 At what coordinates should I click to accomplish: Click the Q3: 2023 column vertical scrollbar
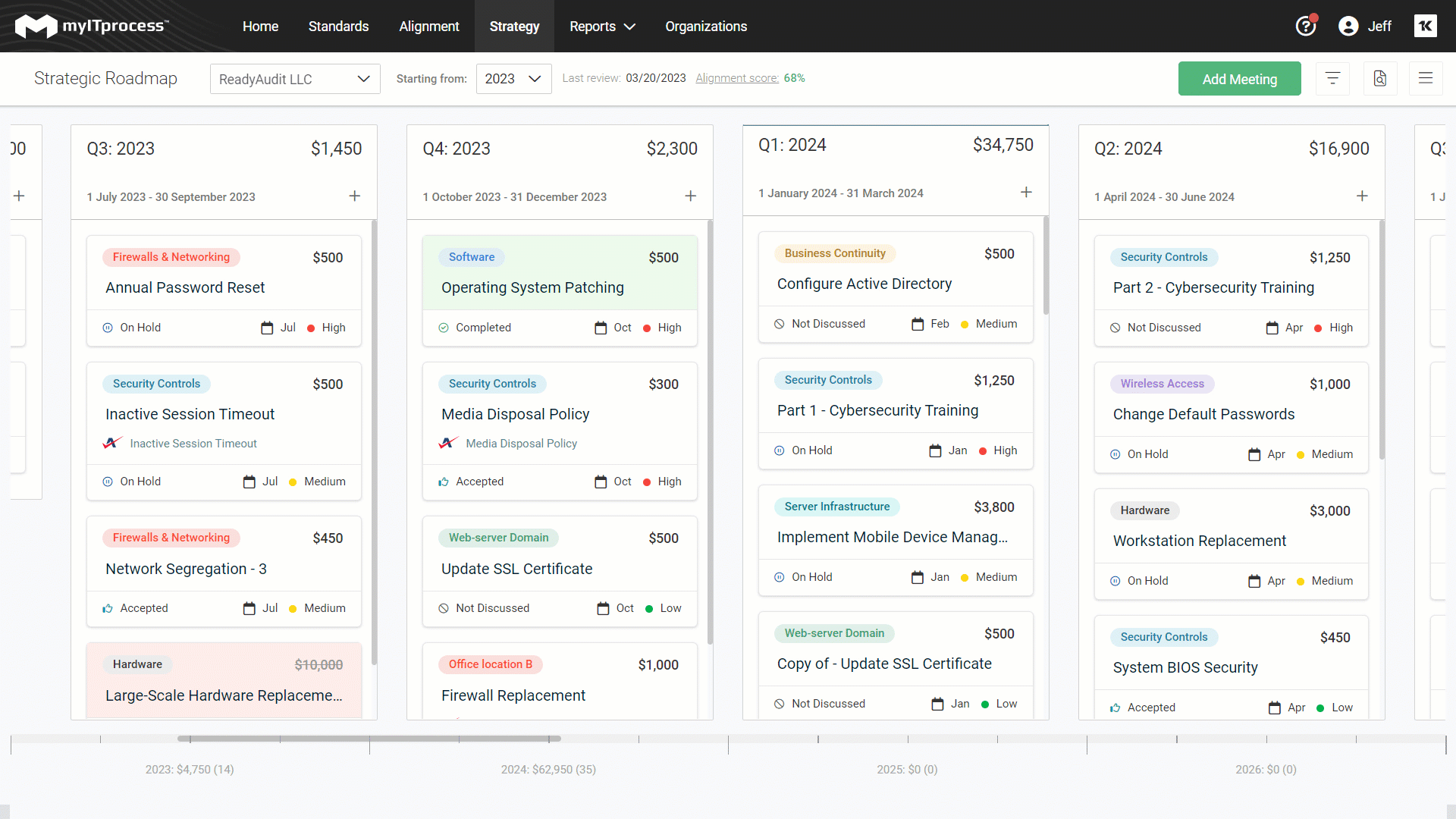[375, 444]
